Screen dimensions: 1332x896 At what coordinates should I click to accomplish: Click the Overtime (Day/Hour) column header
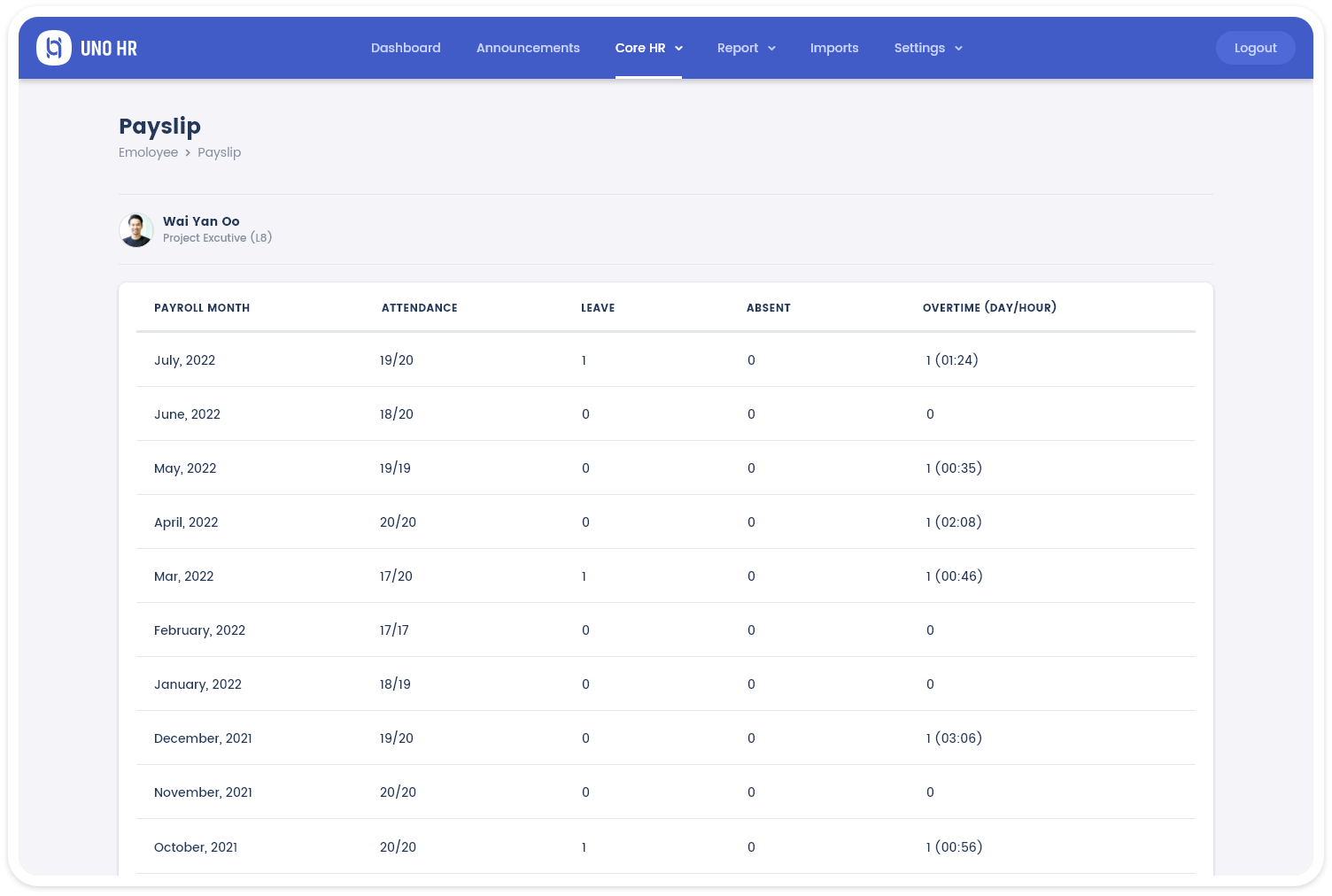(x=989, y=308)
